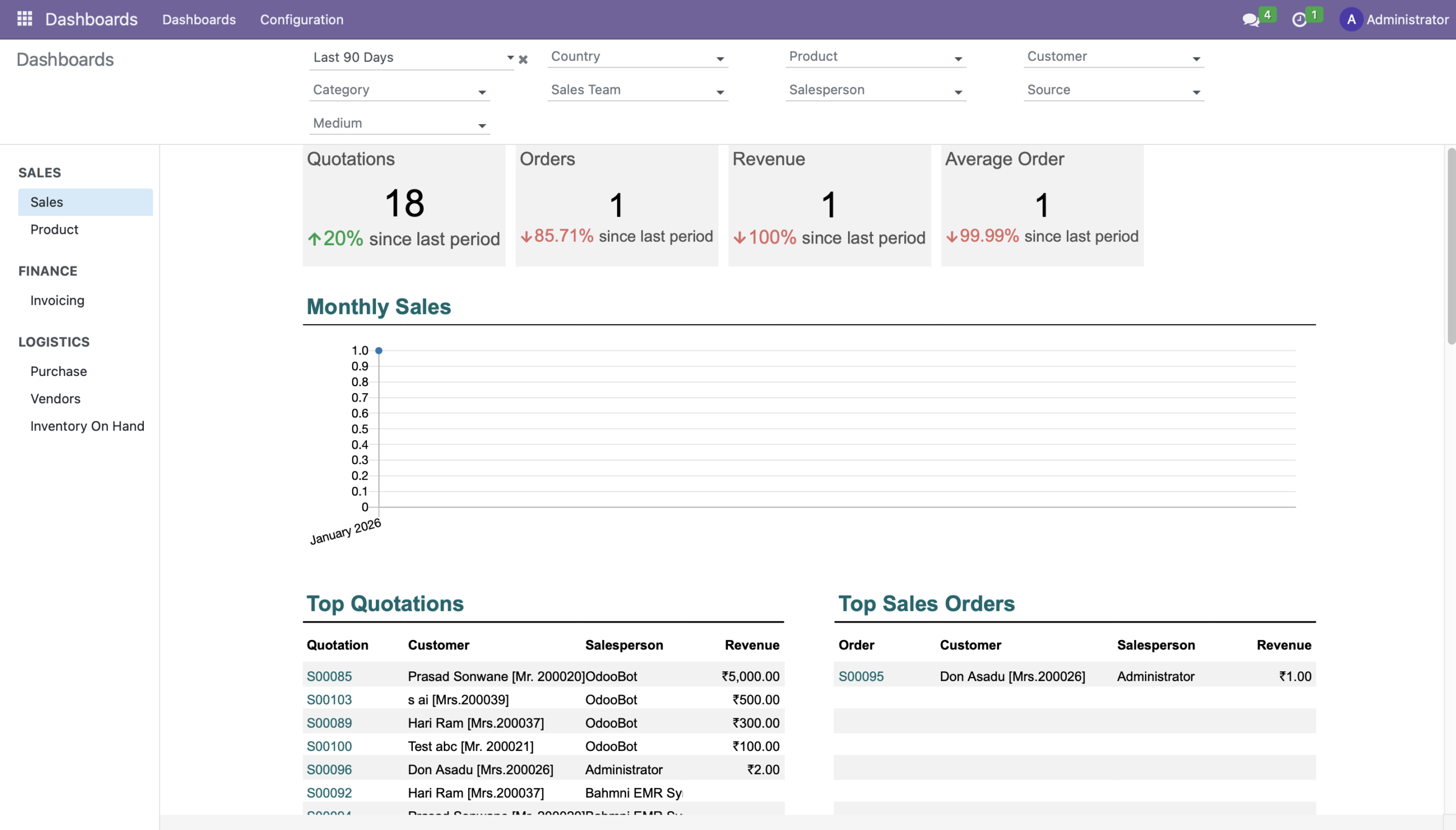Open the Invoicing dashboard

point(57,300)
